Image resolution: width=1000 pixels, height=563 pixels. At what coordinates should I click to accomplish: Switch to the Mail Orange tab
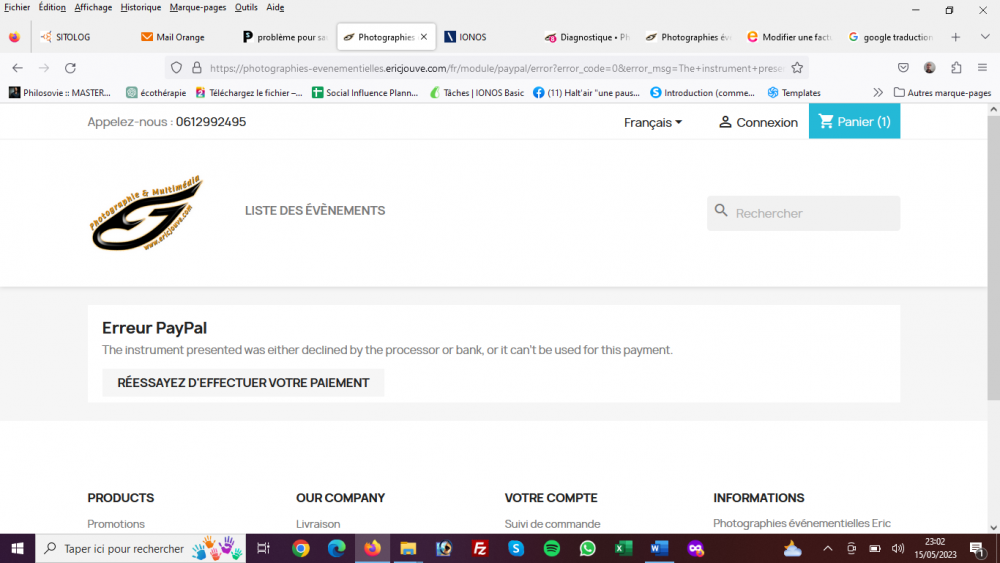coord(180,37)
